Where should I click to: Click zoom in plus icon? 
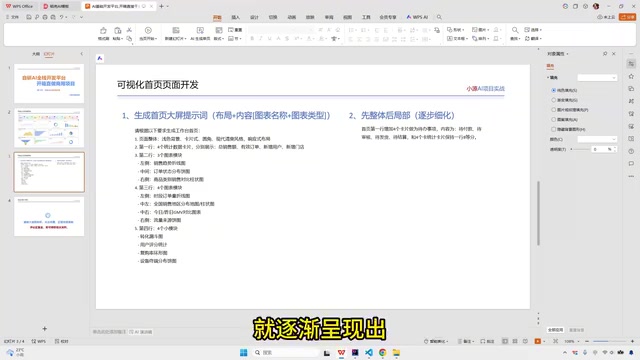[x=632, y=341]
